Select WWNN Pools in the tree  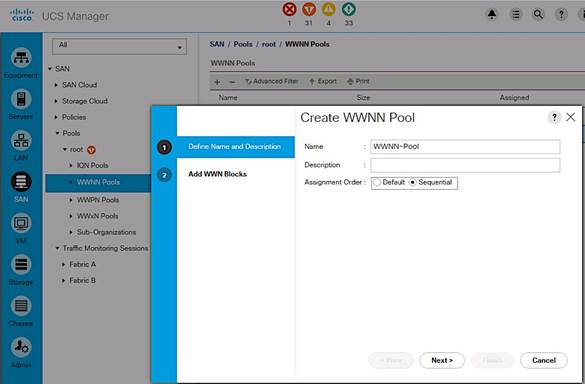[98, 182]
